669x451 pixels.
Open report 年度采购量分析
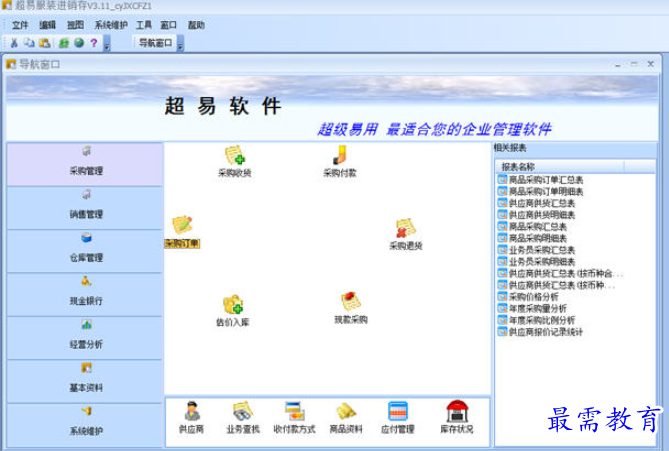[x=532, y=308]
